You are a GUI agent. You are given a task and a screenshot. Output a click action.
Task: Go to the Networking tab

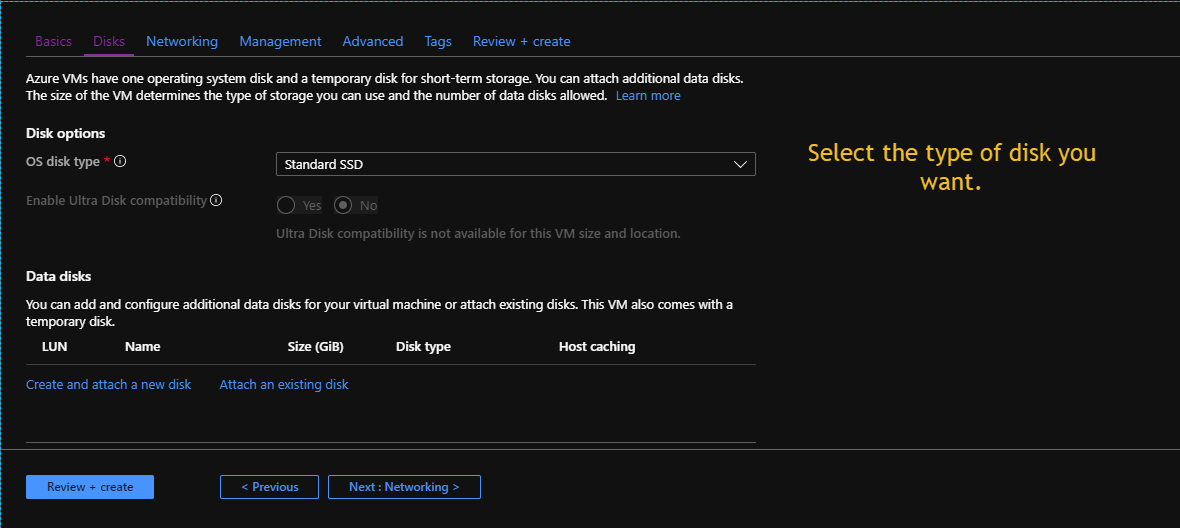point(182,41)
